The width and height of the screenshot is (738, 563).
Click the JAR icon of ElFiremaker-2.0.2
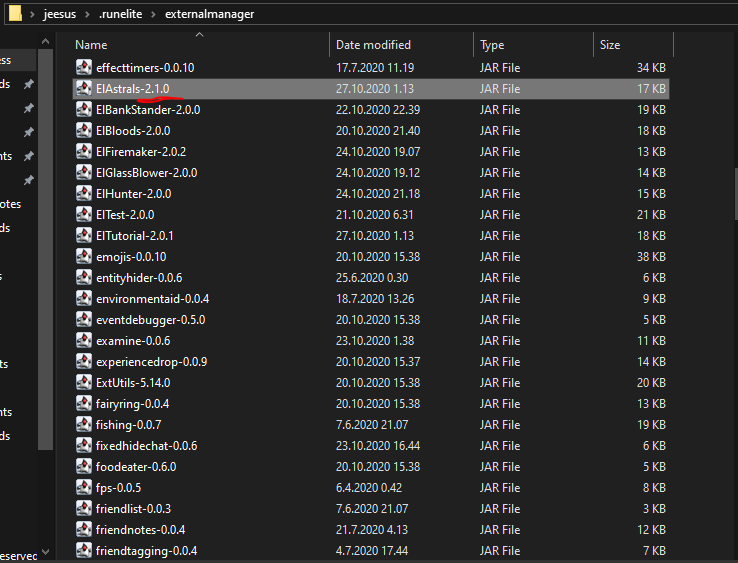pyautogui.click(x=84, y=152)
